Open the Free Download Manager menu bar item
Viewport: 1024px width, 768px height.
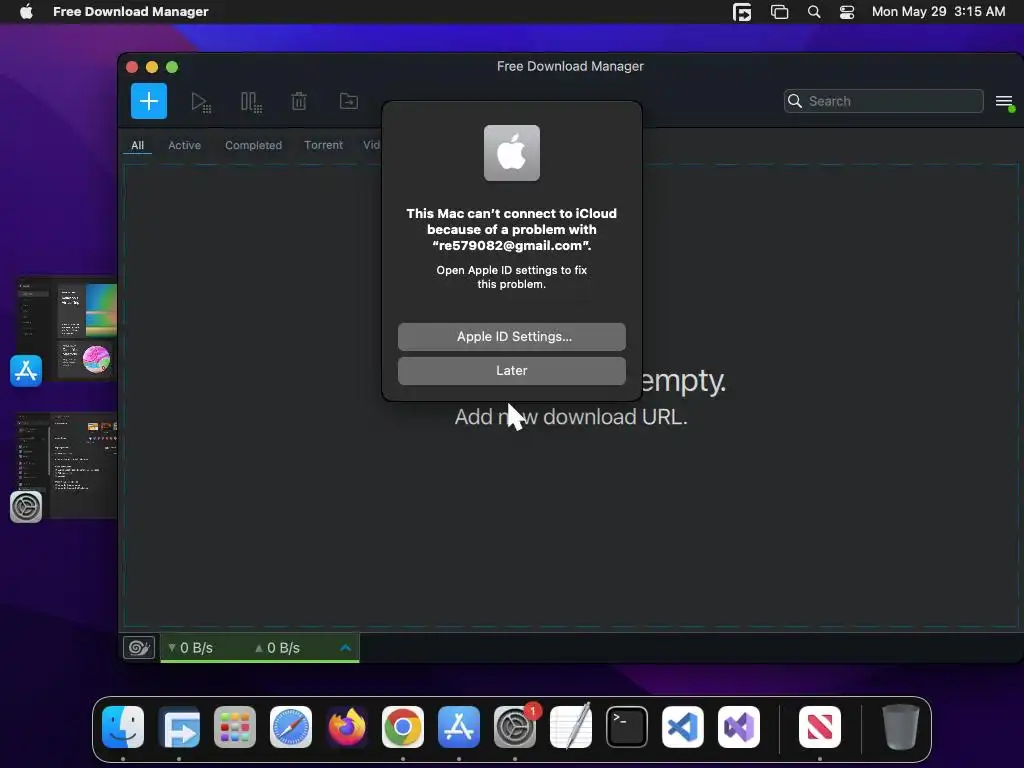[x=131, y=12]
